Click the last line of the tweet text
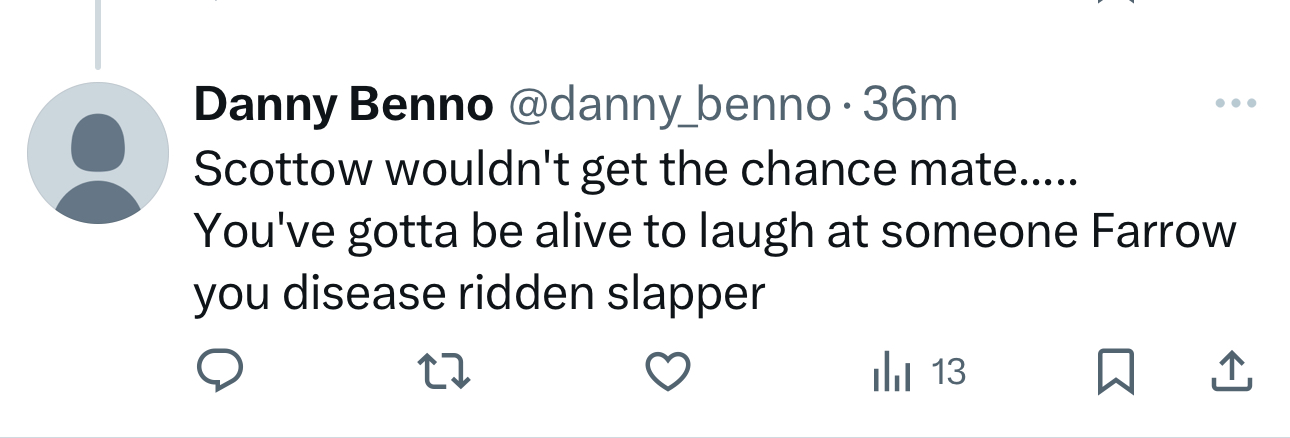The width and height of the screenshot is (1290, 438). (478, 293)
